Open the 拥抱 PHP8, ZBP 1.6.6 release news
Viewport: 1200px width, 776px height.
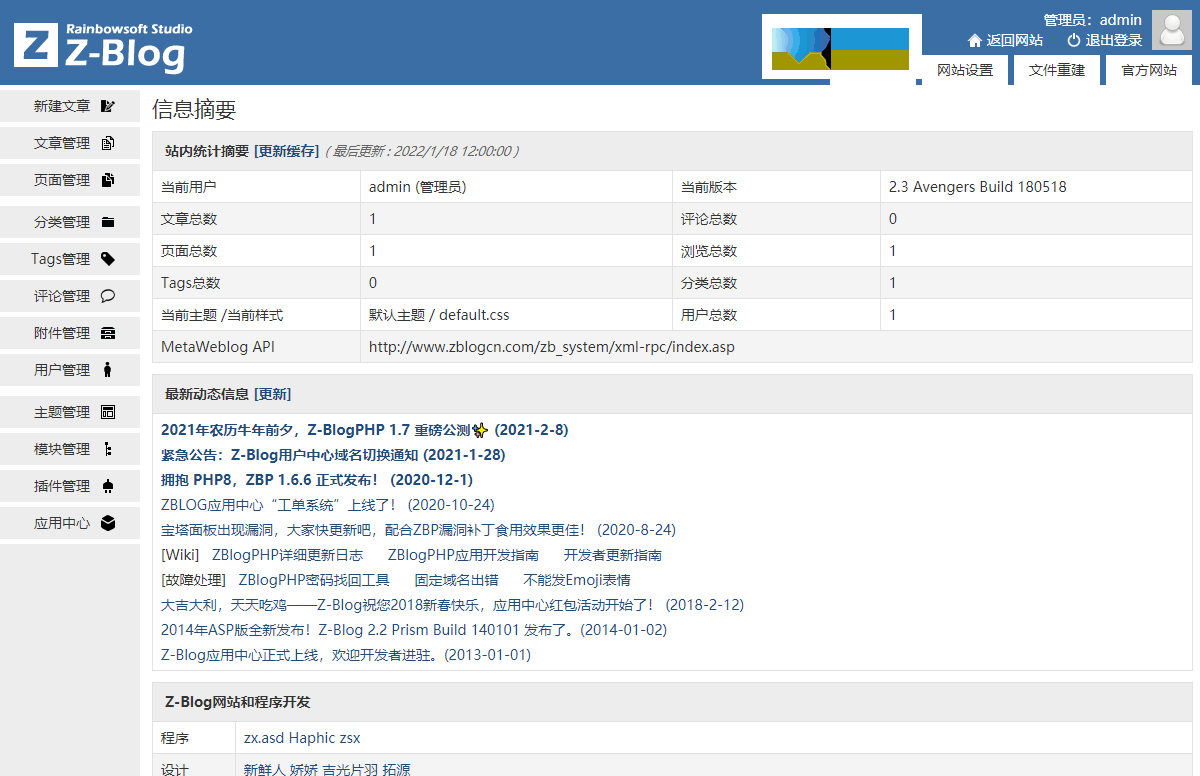click(317, 480)
